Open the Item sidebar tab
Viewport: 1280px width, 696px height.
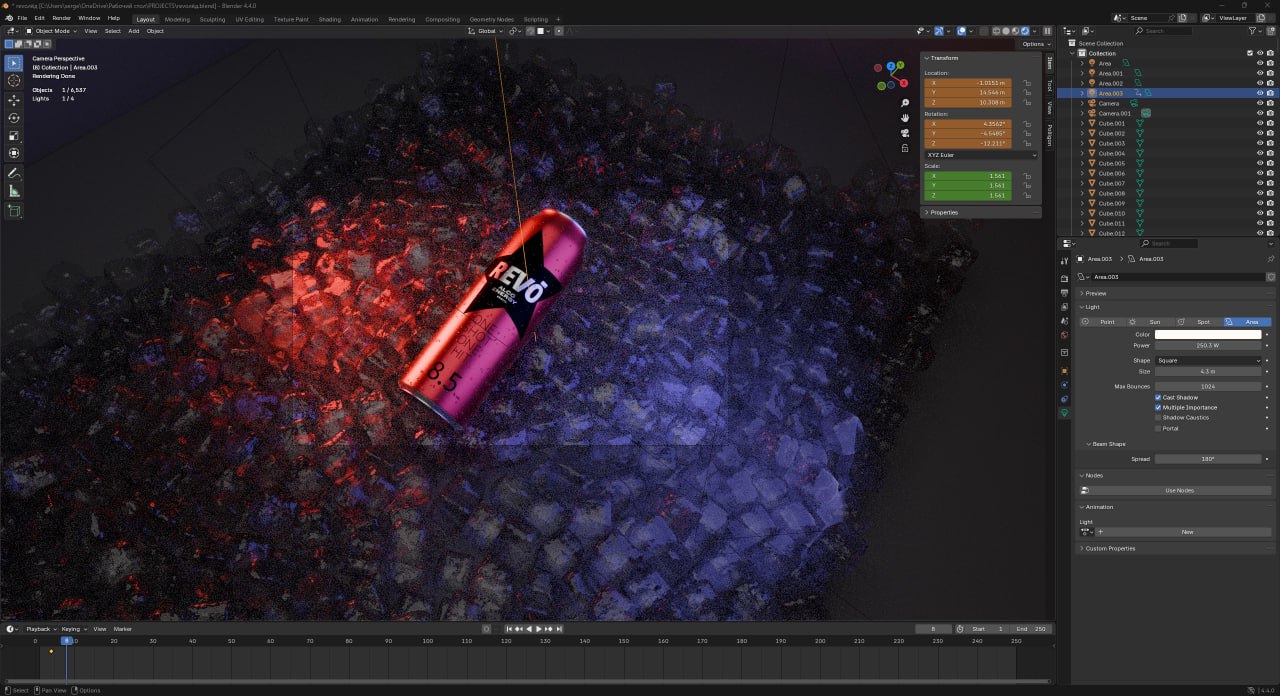1049,63
